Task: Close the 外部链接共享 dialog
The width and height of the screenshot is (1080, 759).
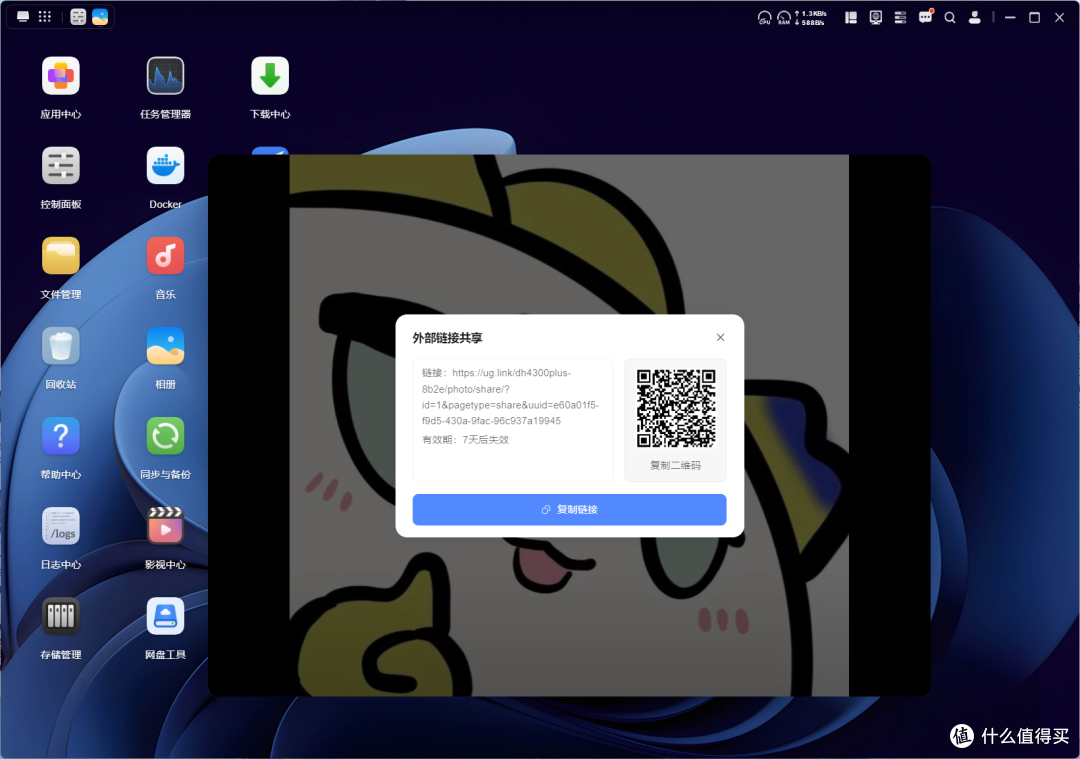Action: click(x=720, y=337)
